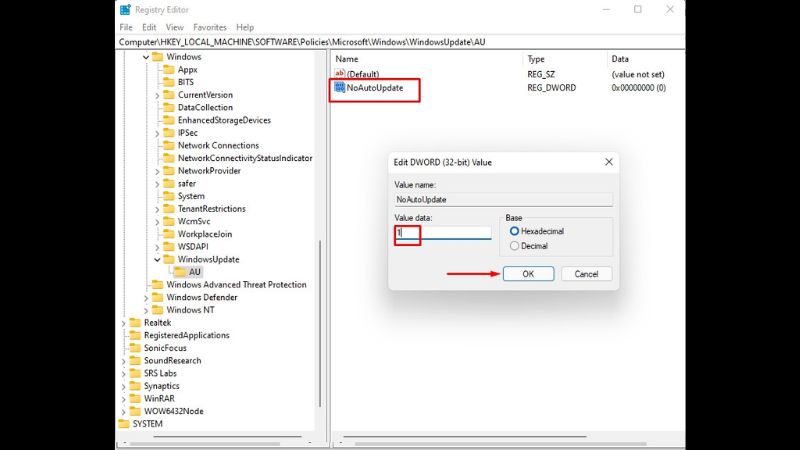Viewport: 800px width, 450px height.
Task: Click the safer folder icon
Action: coord(169,184)
